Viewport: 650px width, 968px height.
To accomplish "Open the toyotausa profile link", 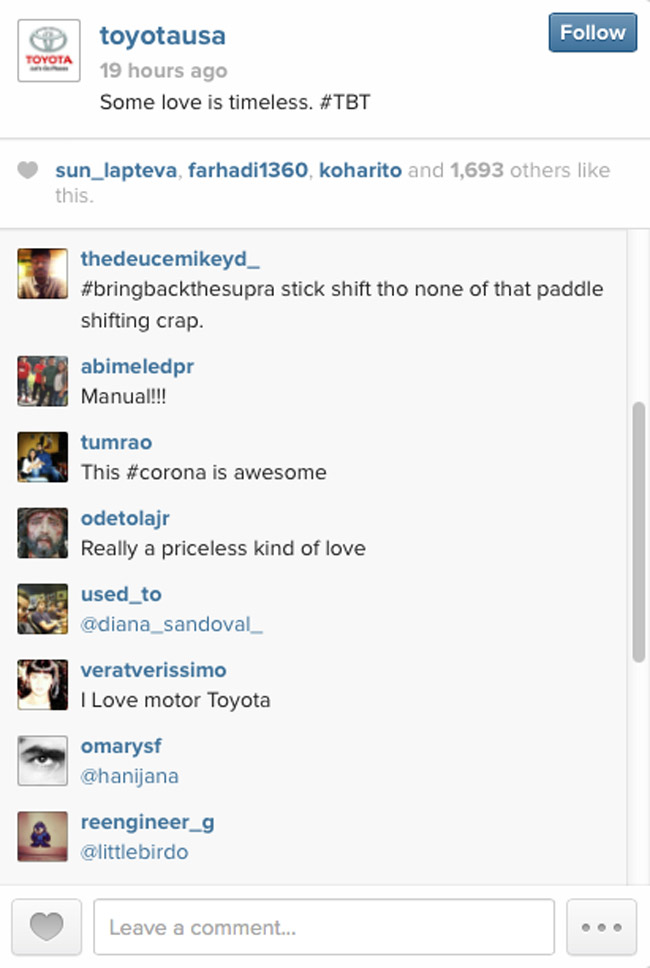I will click(x=162, y=36).
